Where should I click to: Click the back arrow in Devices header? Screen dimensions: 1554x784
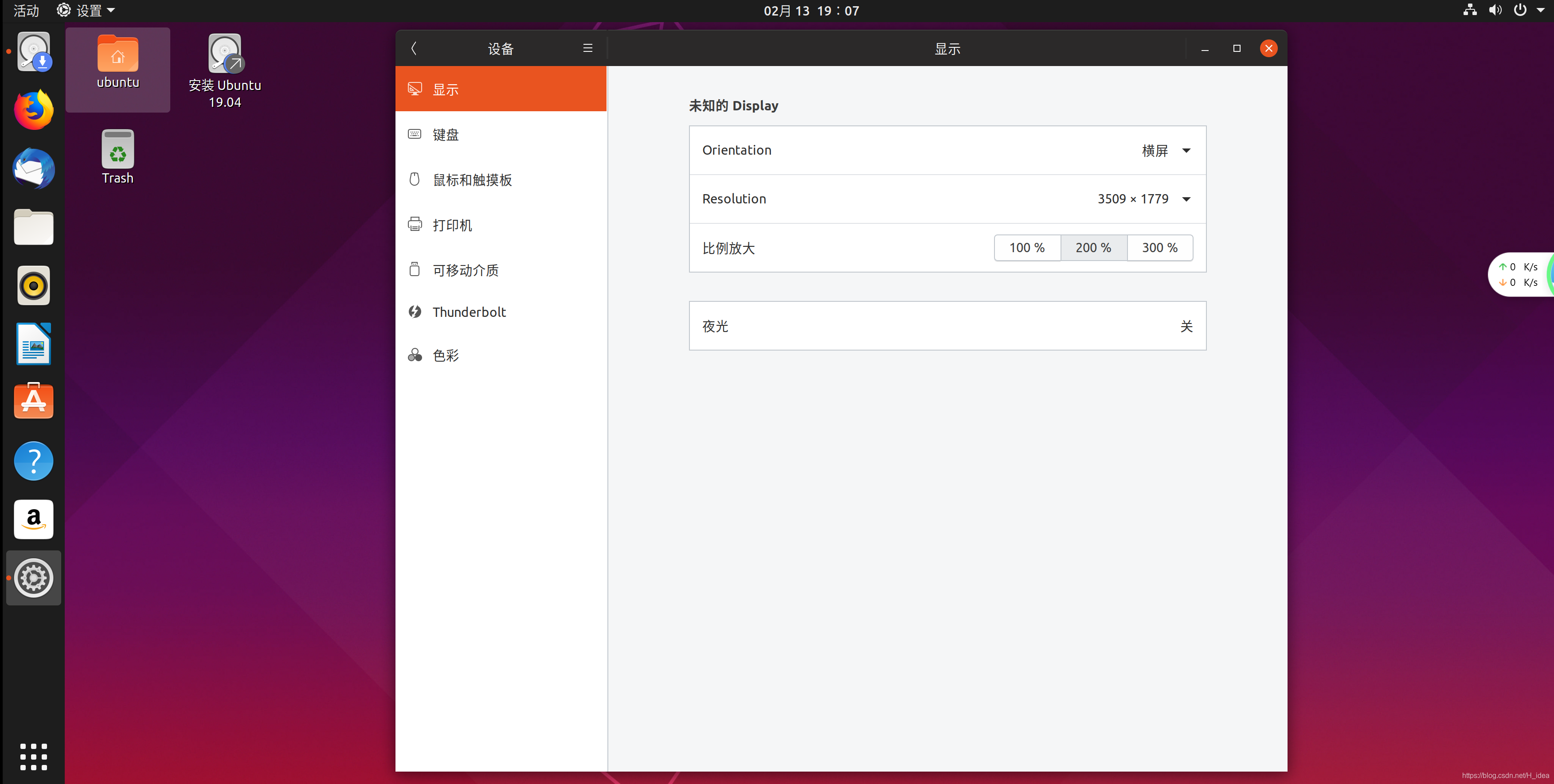[414, 48]
